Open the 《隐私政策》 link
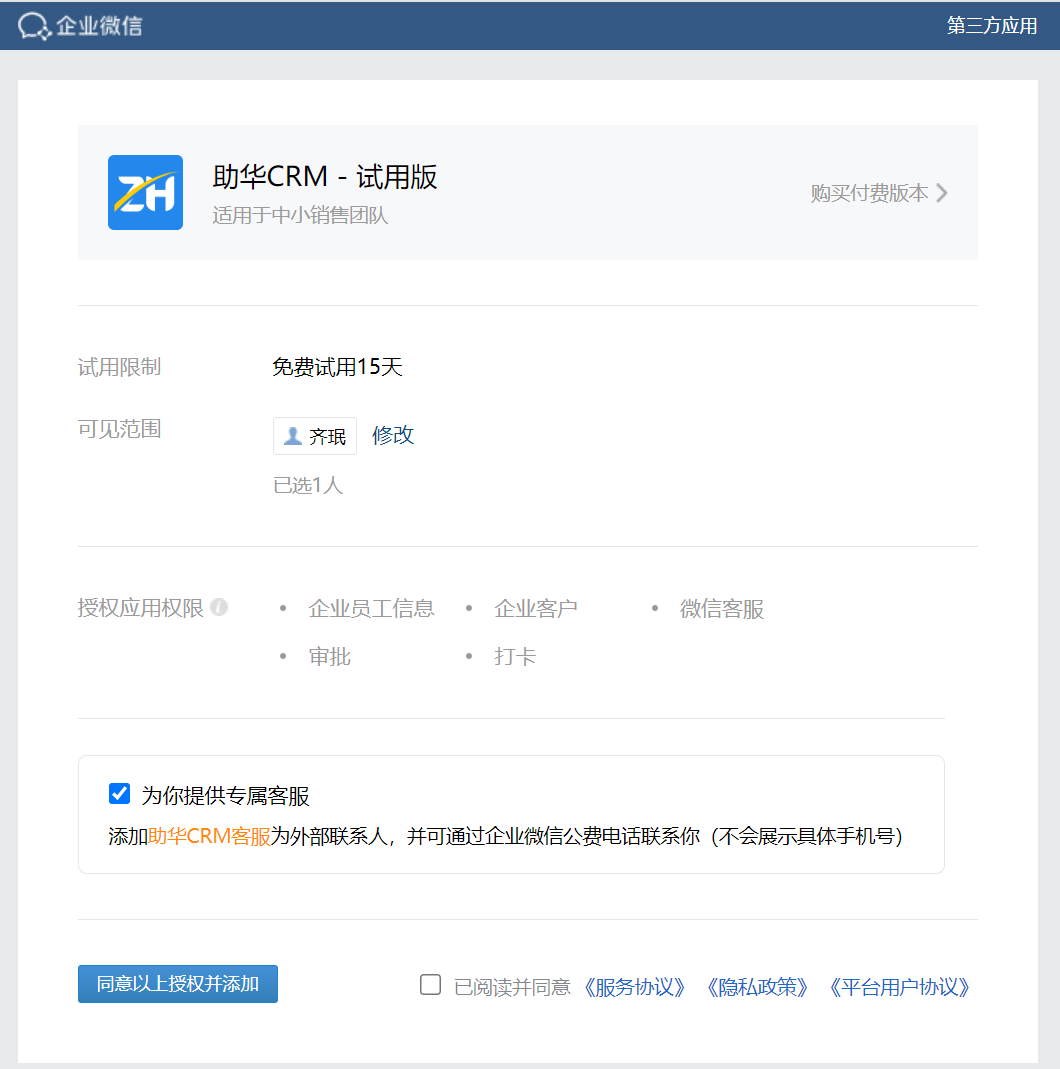Image resolution: width=1060 pixels, height=1069 pixels. tap(757, 987)
